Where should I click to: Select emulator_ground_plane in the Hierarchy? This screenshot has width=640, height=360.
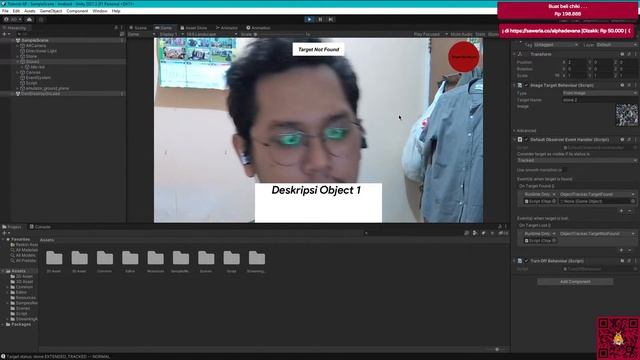(47, 88)
